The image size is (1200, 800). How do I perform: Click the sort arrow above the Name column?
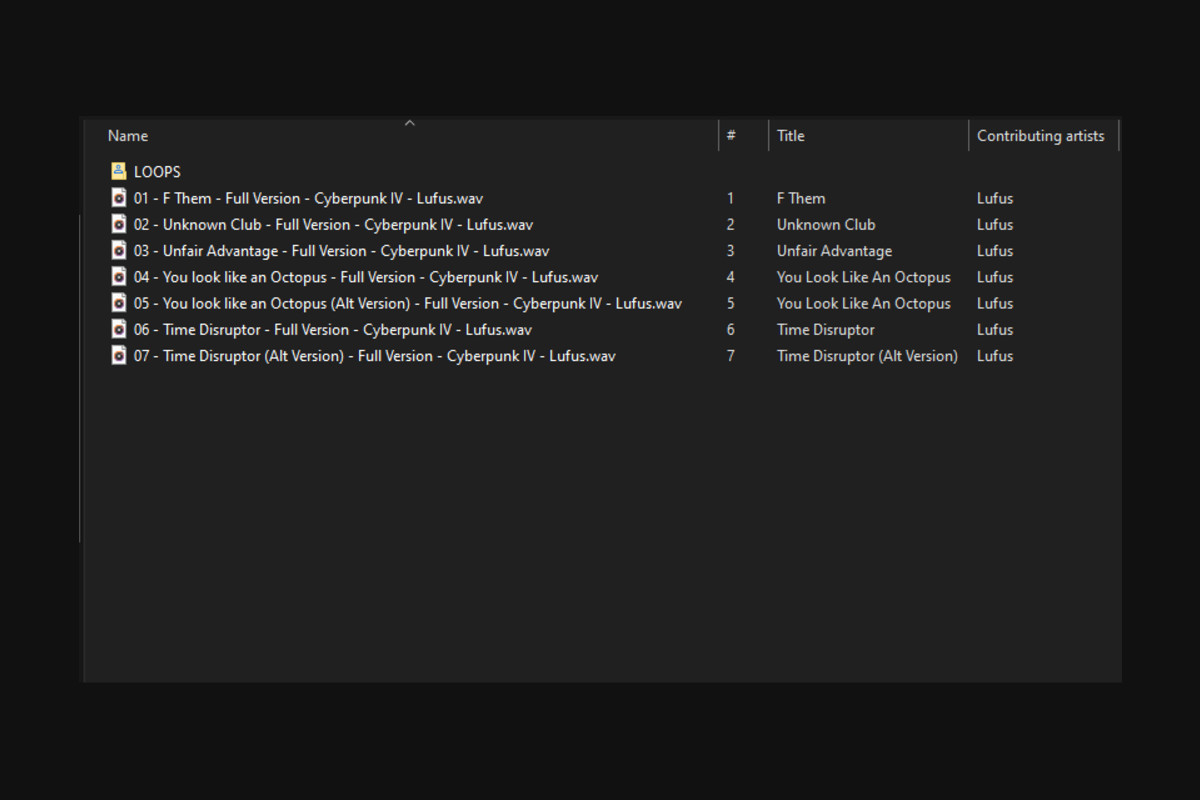pyautogui.click(x=409, y=123)
